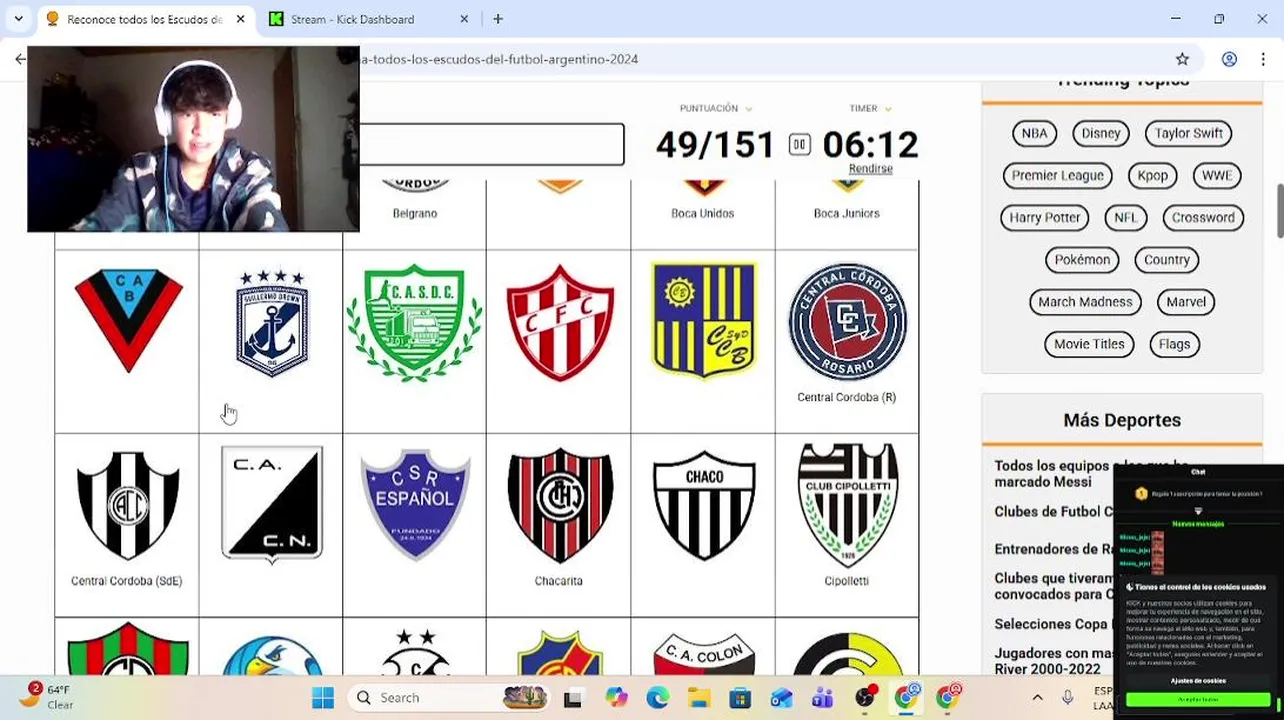Open the WWE trending topic

(x=1217, y=175)
